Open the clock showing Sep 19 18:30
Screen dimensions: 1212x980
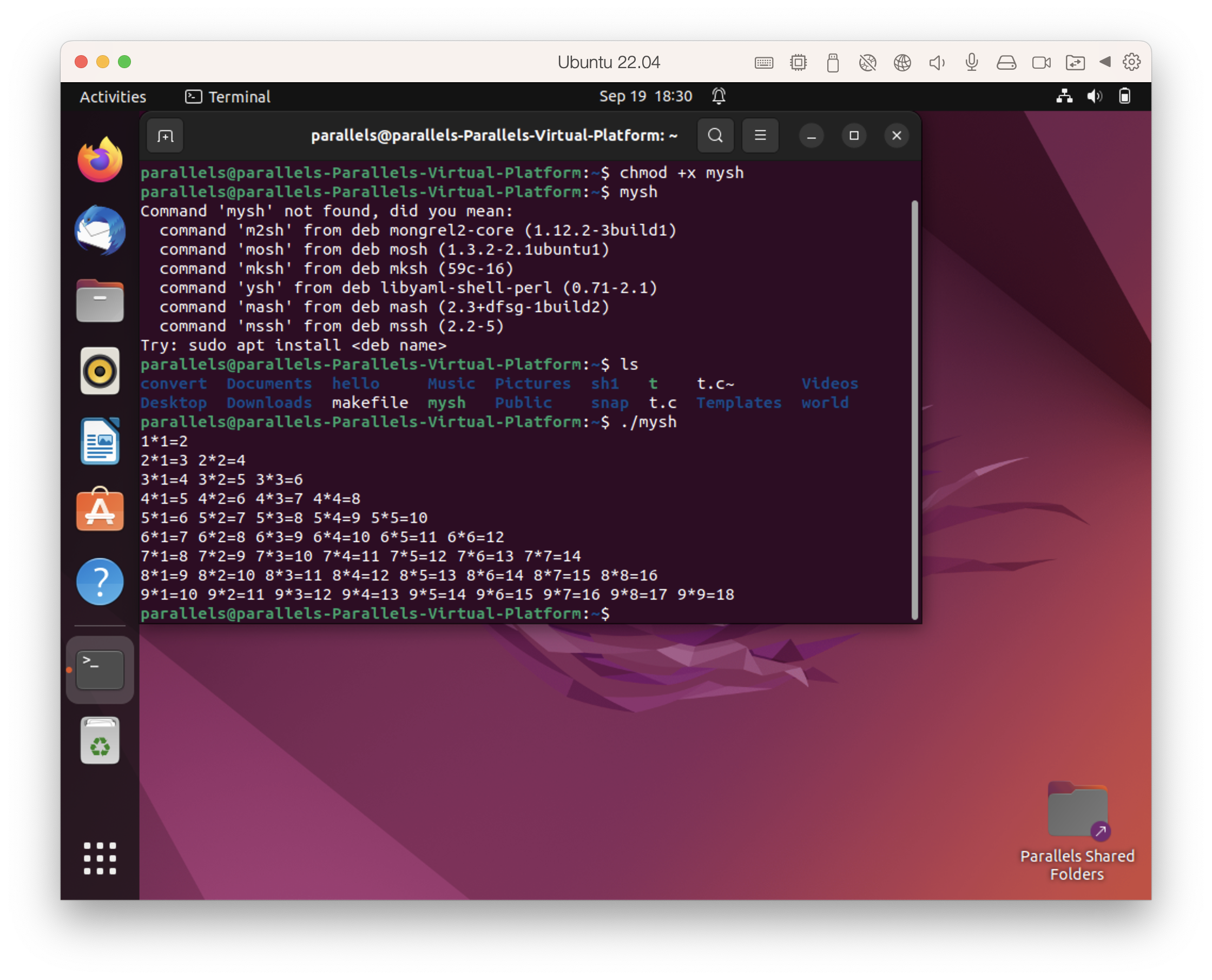click(645, 96)
